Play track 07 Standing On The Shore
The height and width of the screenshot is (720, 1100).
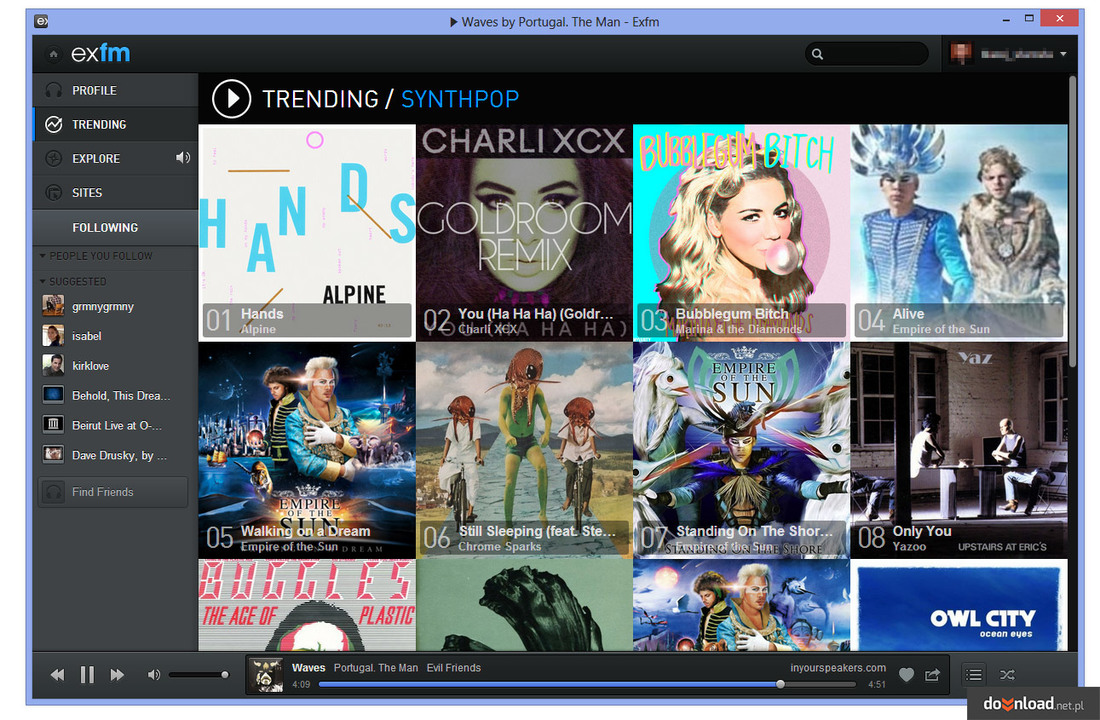(x=742, y=451)
